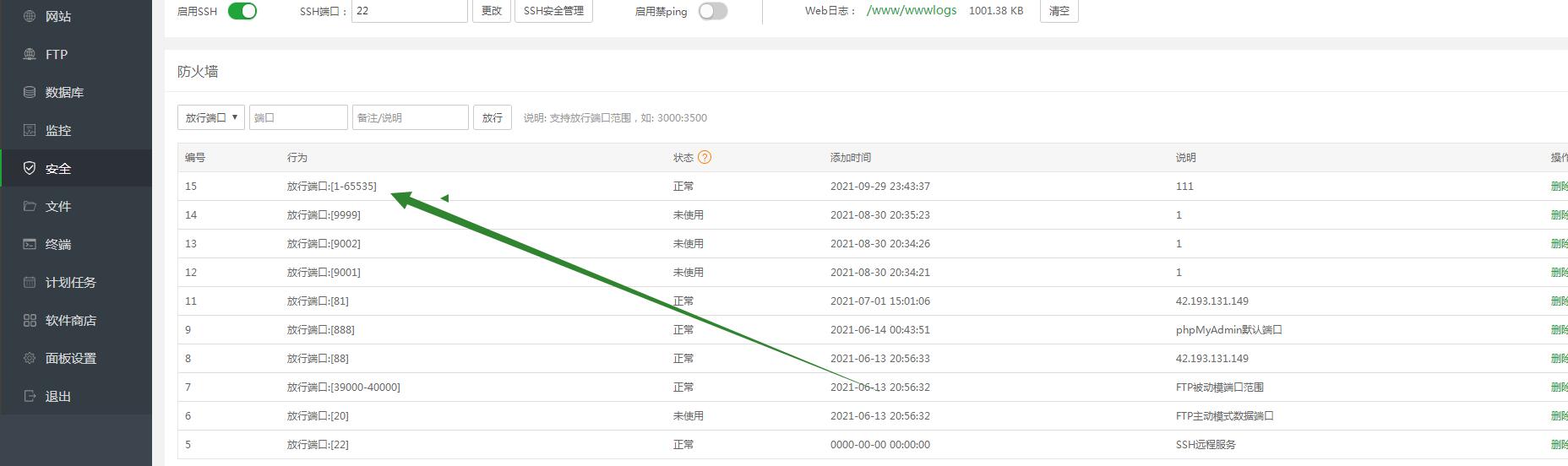The image size is (1568, 466).
Task: Click the FTP sidebar icon
Action: pos(30,54)
